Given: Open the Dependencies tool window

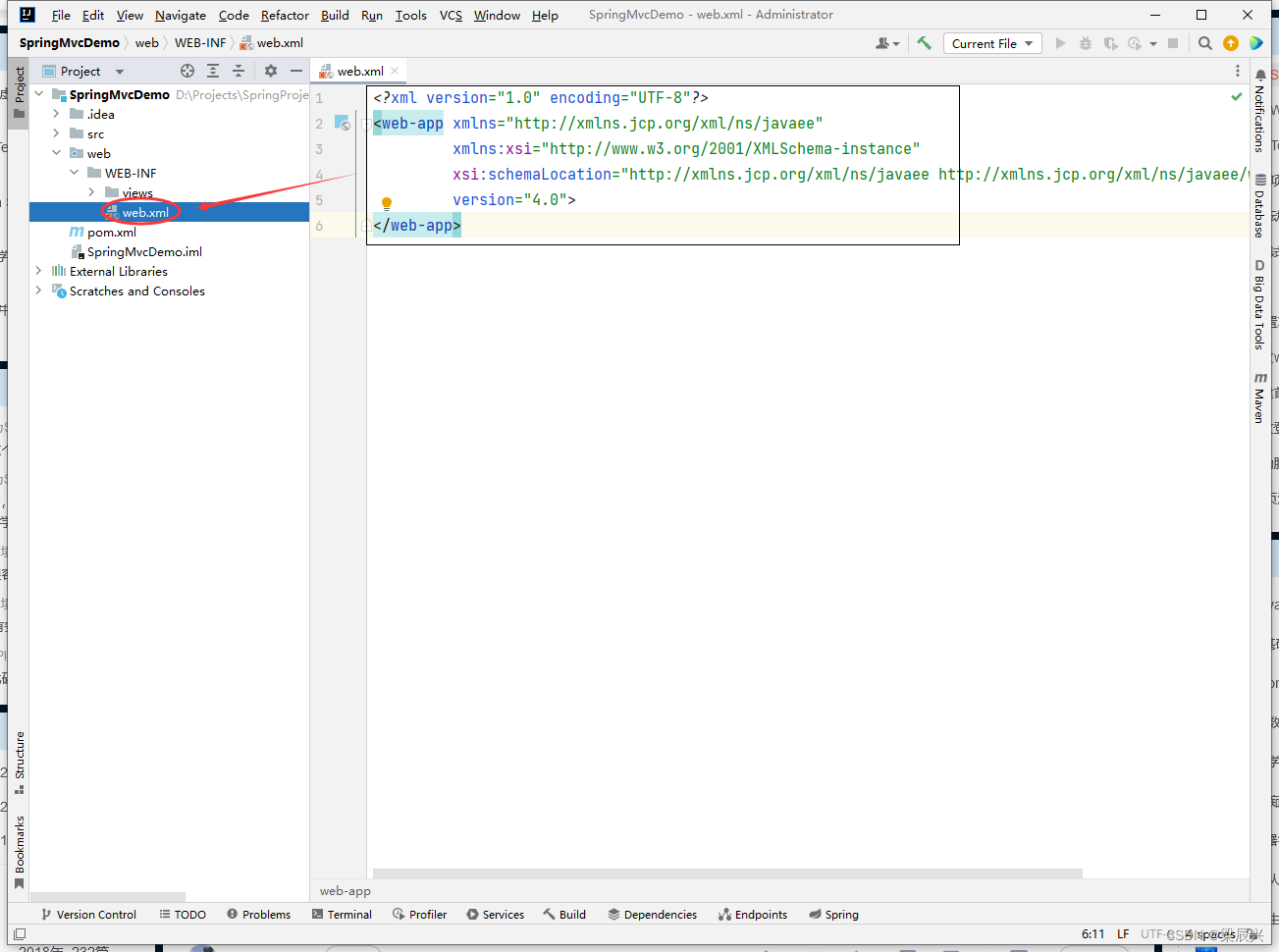Looking at the screenshot, I should (652, 914).
